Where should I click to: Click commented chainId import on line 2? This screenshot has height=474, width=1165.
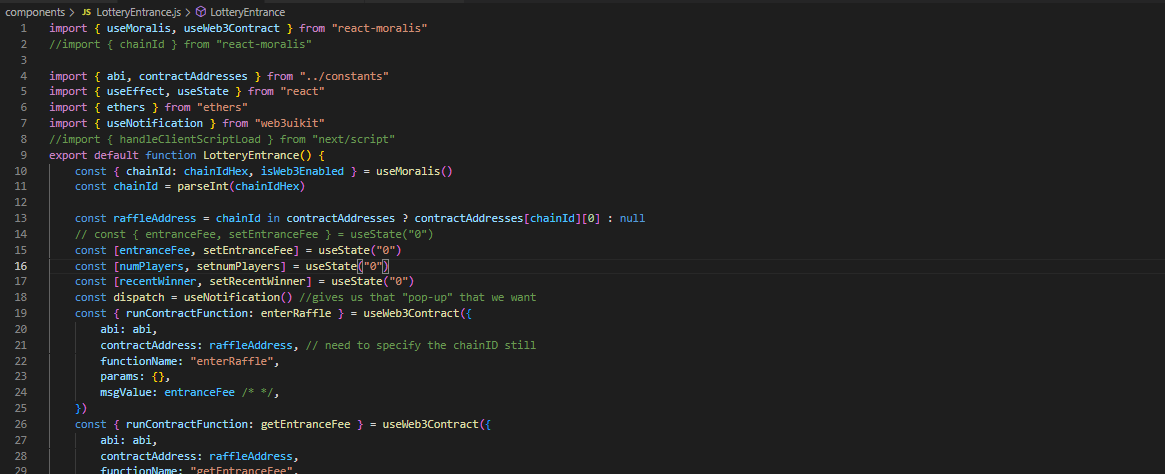click(x=180, y=44)
